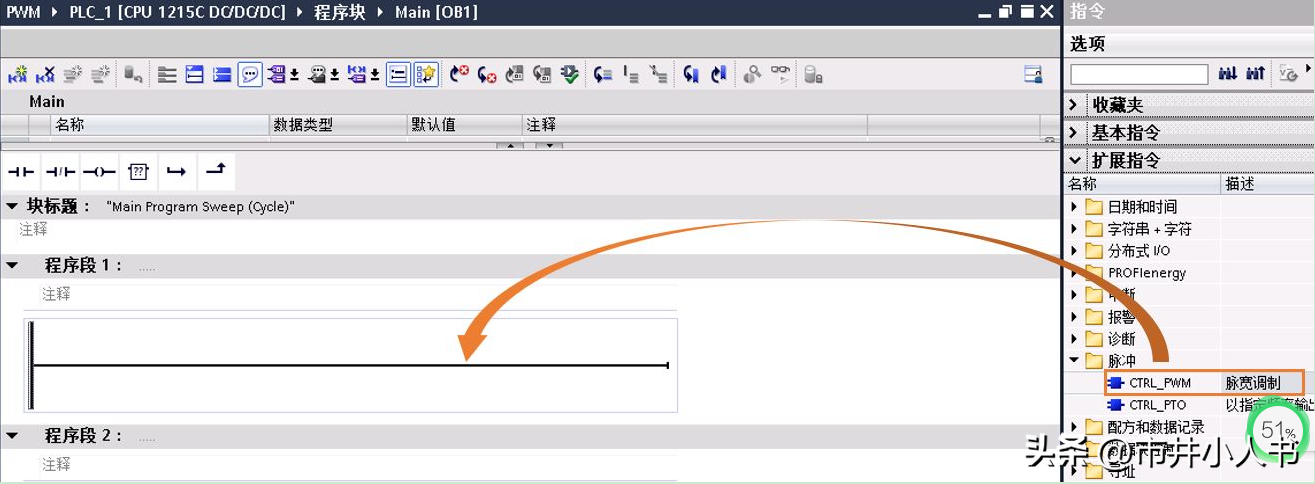Click the open branch icon
This screenshot has width=1315, height=484.
pyautogui.click(x=177, y=172)
